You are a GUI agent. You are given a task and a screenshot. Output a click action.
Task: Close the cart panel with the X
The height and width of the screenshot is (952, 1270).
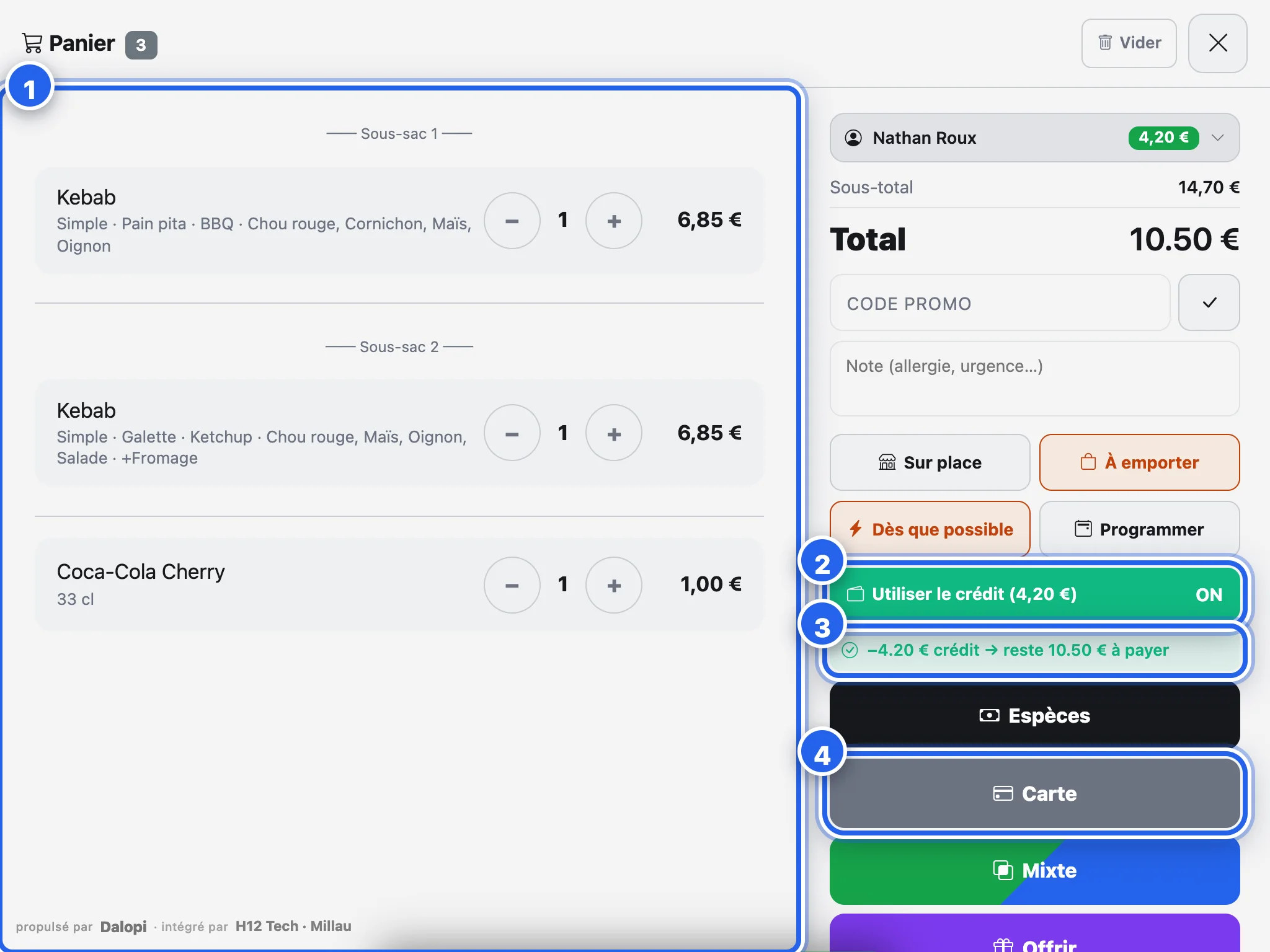point(1217,43)
